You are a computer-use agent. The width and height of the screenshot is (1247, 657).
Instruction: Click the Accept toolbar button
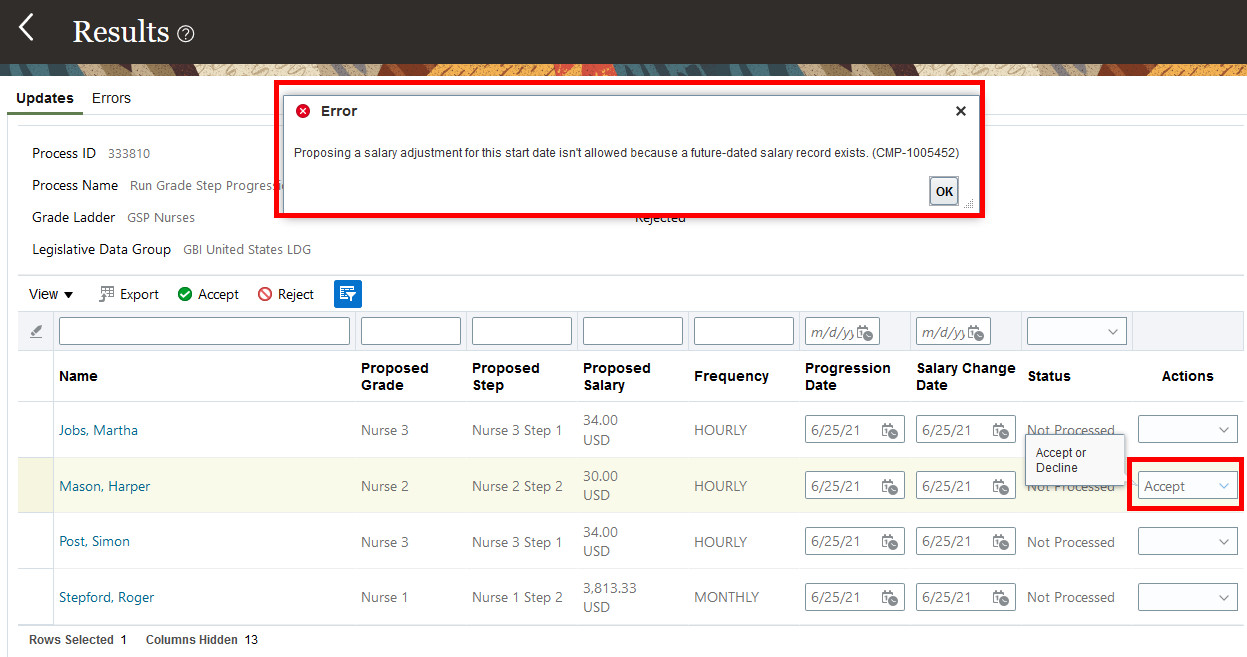click(x=208, y=294)
